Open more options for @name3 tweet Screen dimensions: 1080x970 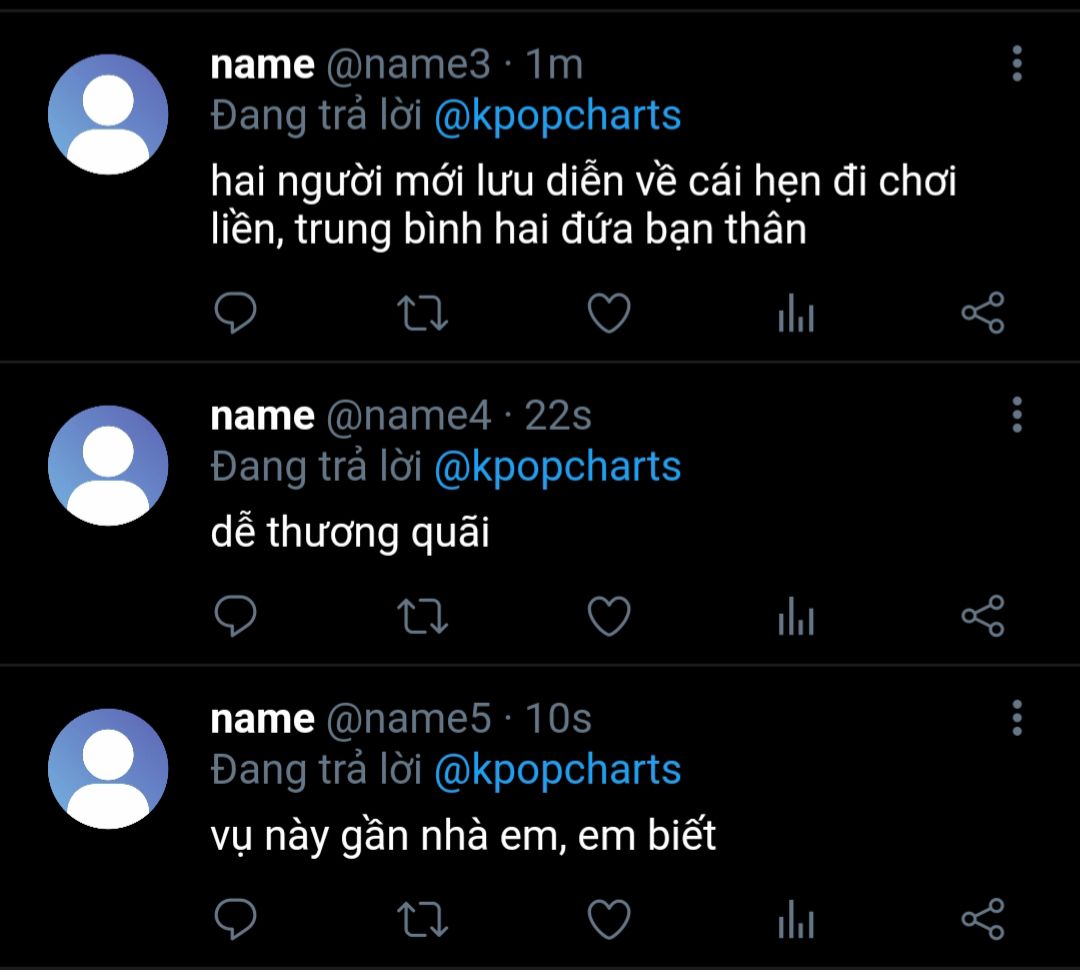coord(1017,64)
